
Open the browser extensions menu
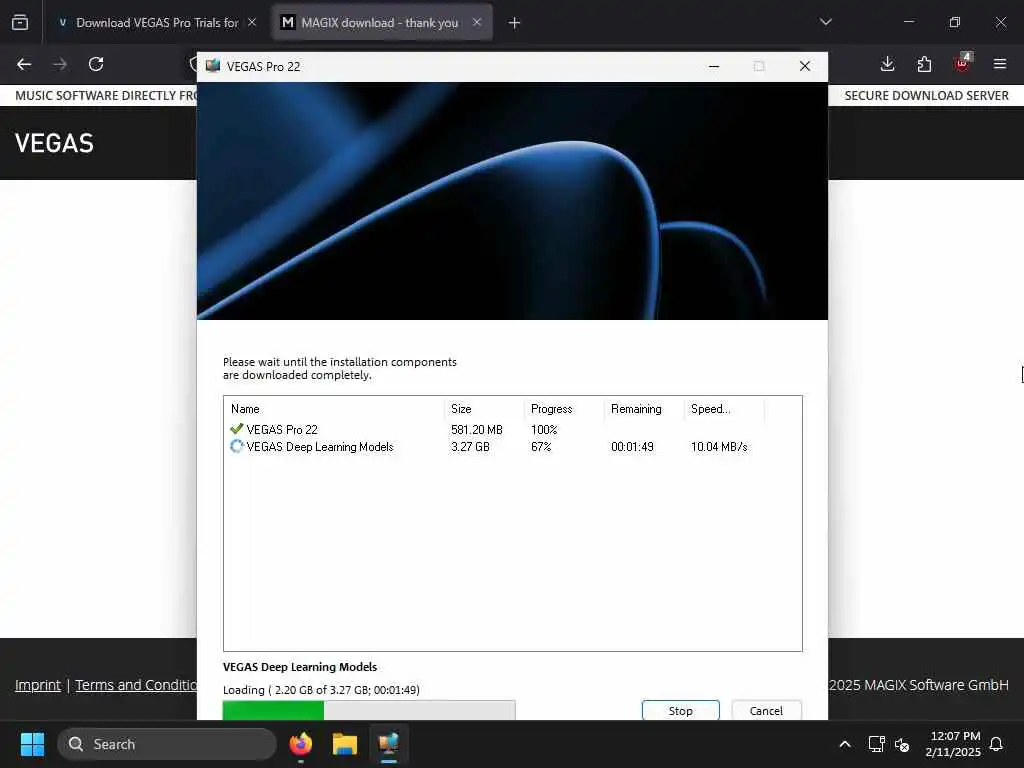pos(924,64)
